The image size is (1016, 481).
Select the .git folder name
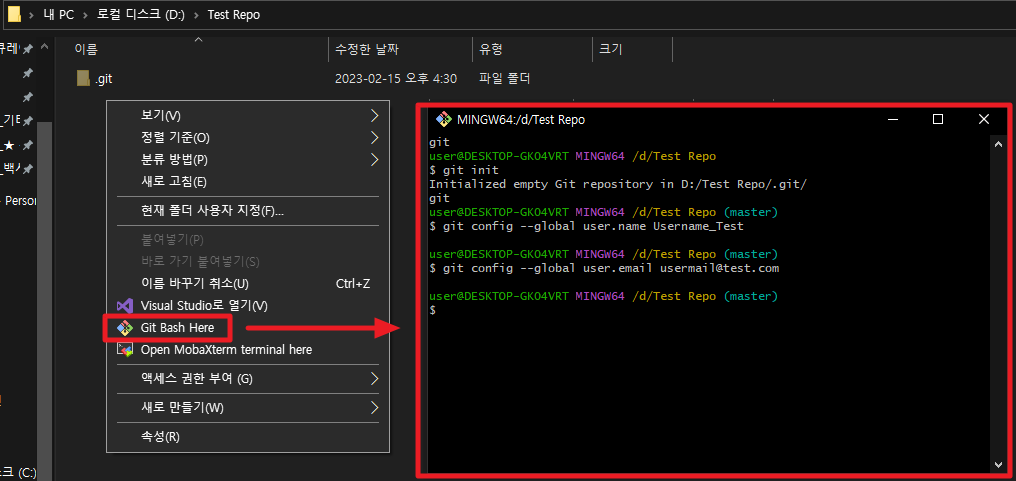(x=104, y=78)
